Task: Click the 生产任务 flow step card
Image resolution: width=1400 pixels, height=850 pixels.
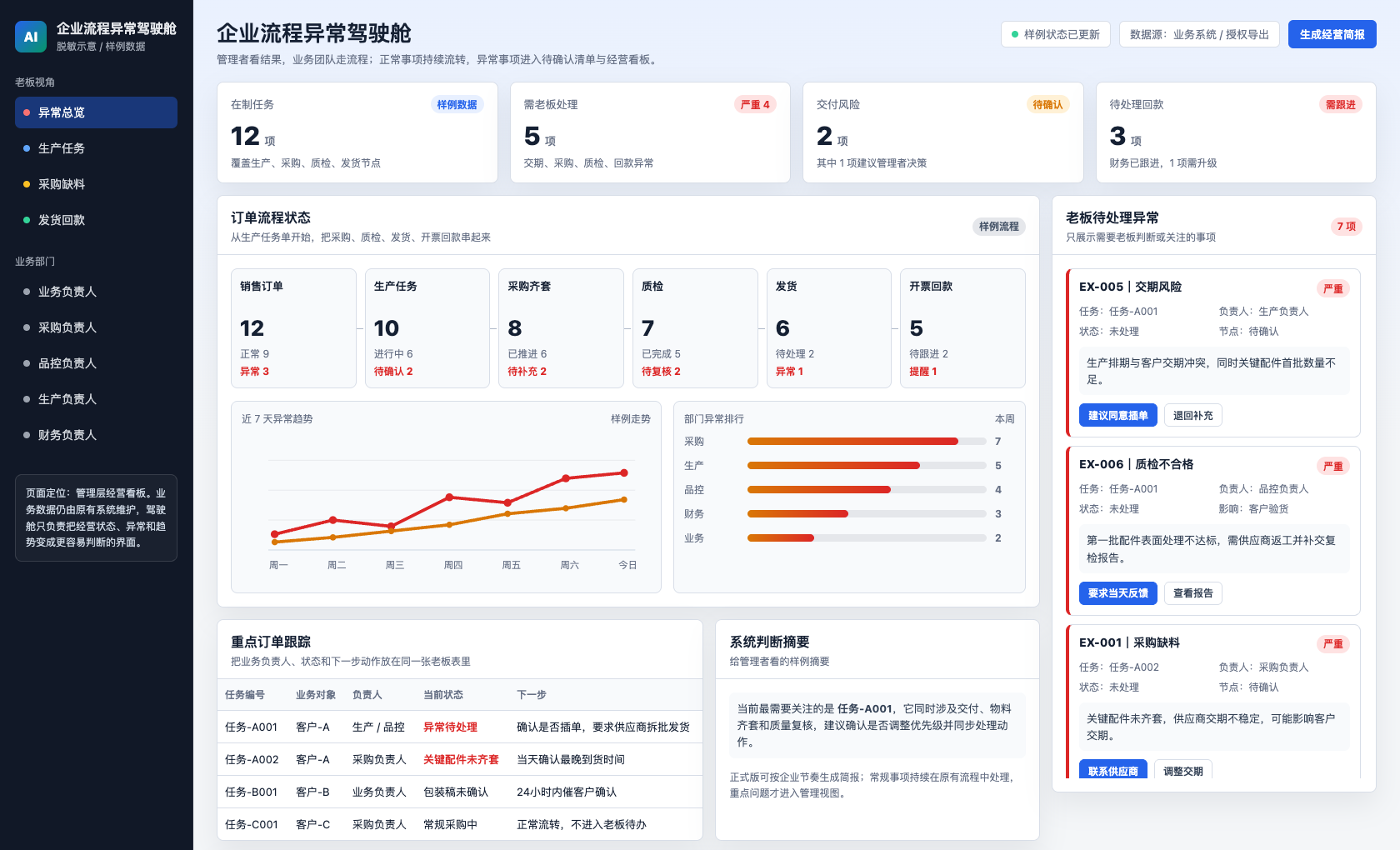Action: point(427,328)
